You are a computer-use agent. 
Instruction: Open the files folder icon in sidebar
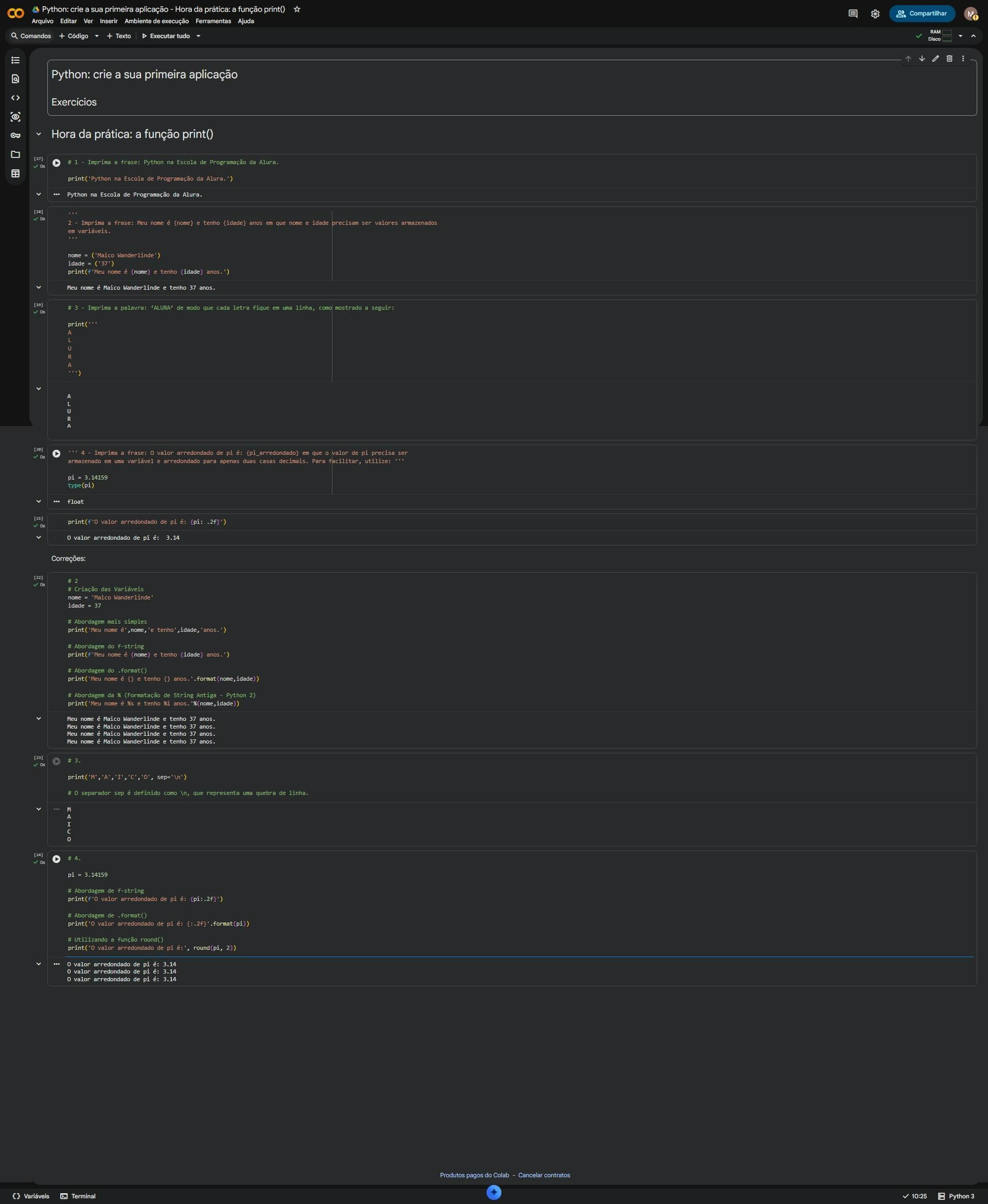coord(15,154)
